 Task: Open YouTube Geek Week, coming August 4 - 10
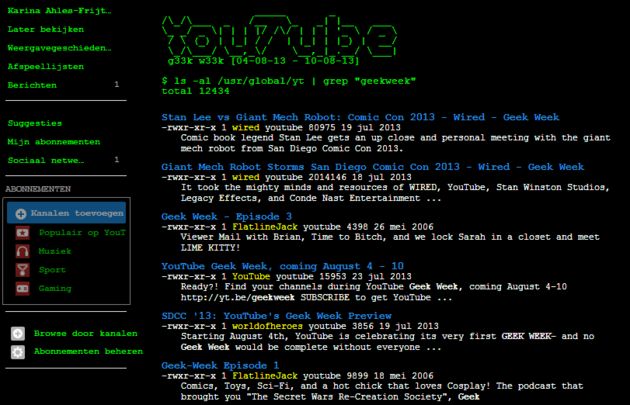pos(282,266)
